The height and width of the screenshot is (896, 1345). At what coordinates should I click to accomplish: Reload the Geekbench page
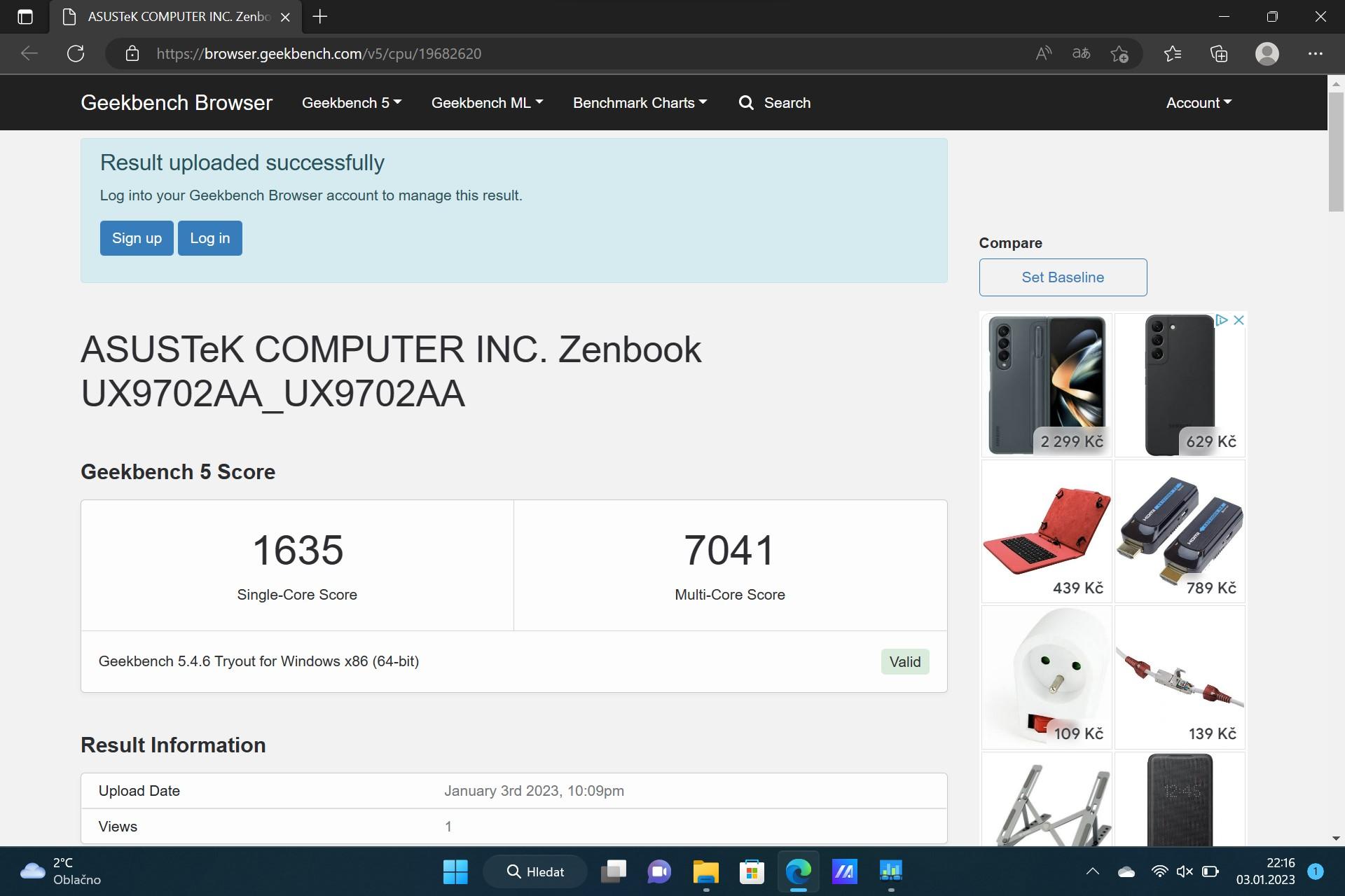pos(76,54)
